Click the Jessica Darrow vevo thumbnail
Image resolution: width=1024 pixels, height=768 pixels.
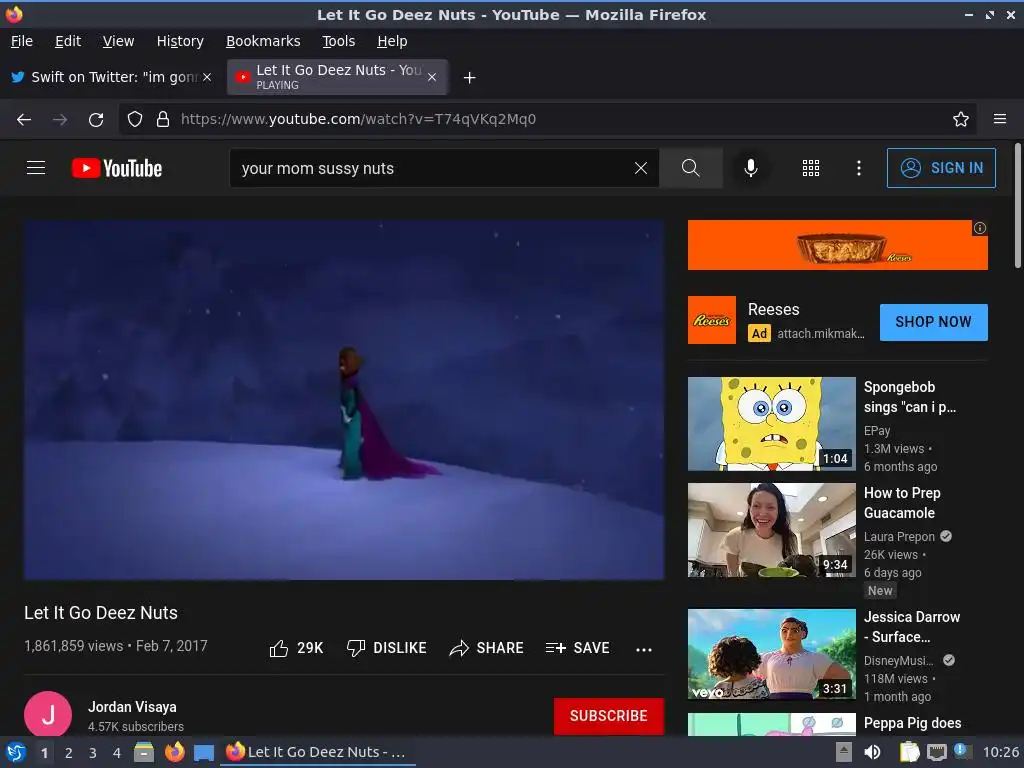pos(771,654)
